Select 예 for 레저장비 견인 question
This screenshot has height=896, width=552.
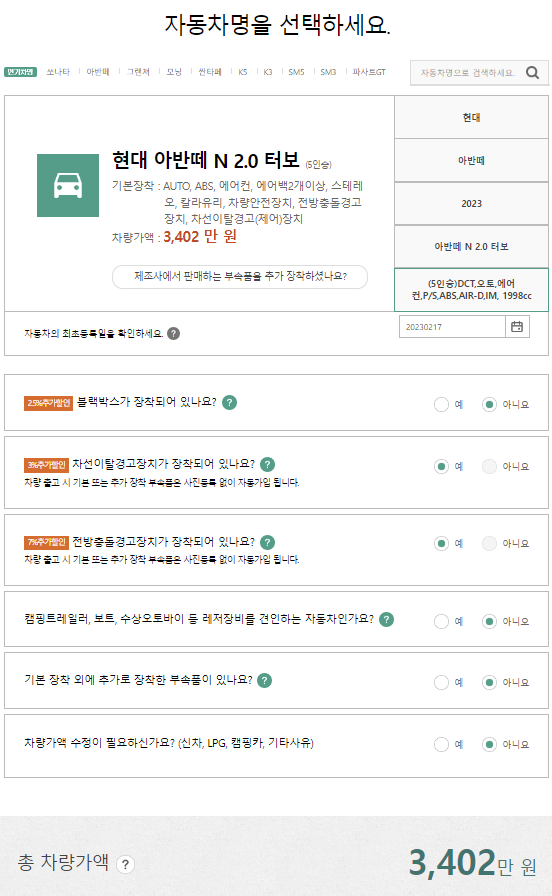(441, 621)
